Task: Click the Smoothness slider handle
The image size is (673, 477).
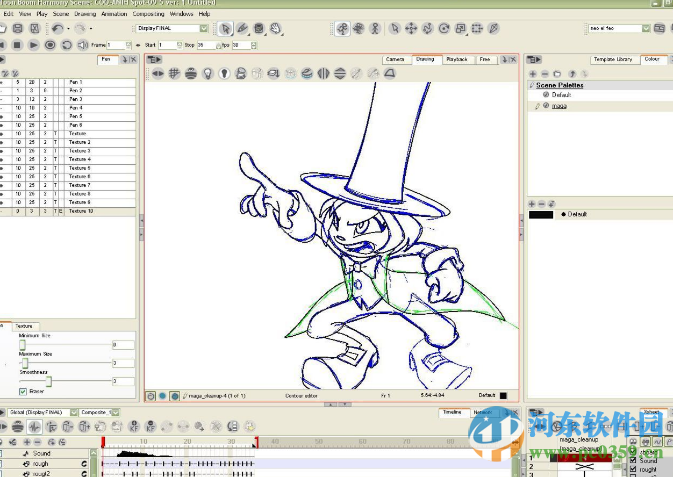Action: click(x=49, y=381)
